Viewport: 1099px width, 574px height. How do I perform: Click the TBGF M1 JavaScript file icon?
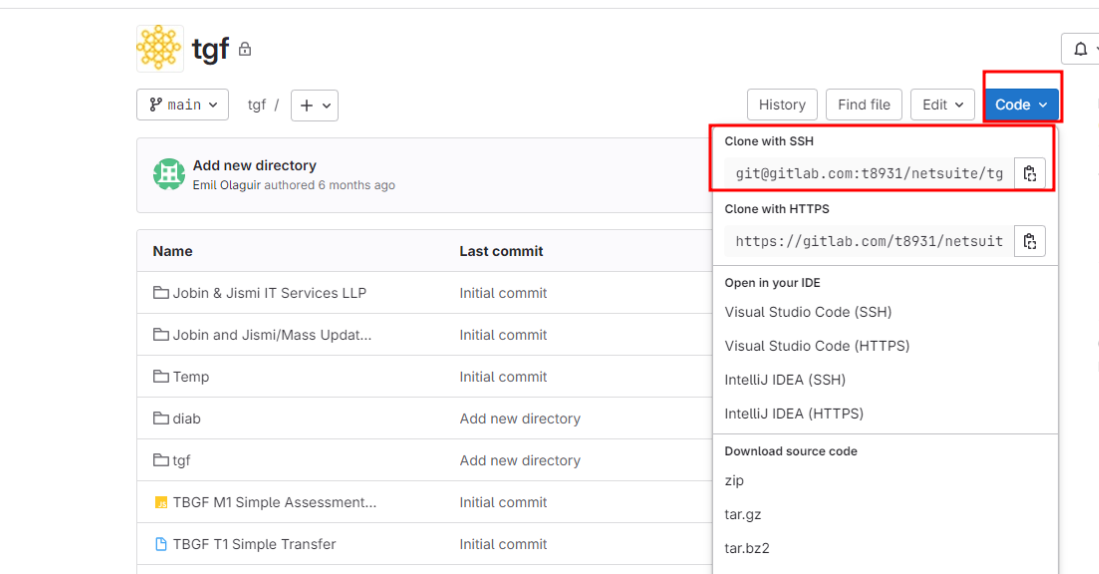tap(160, 502)
